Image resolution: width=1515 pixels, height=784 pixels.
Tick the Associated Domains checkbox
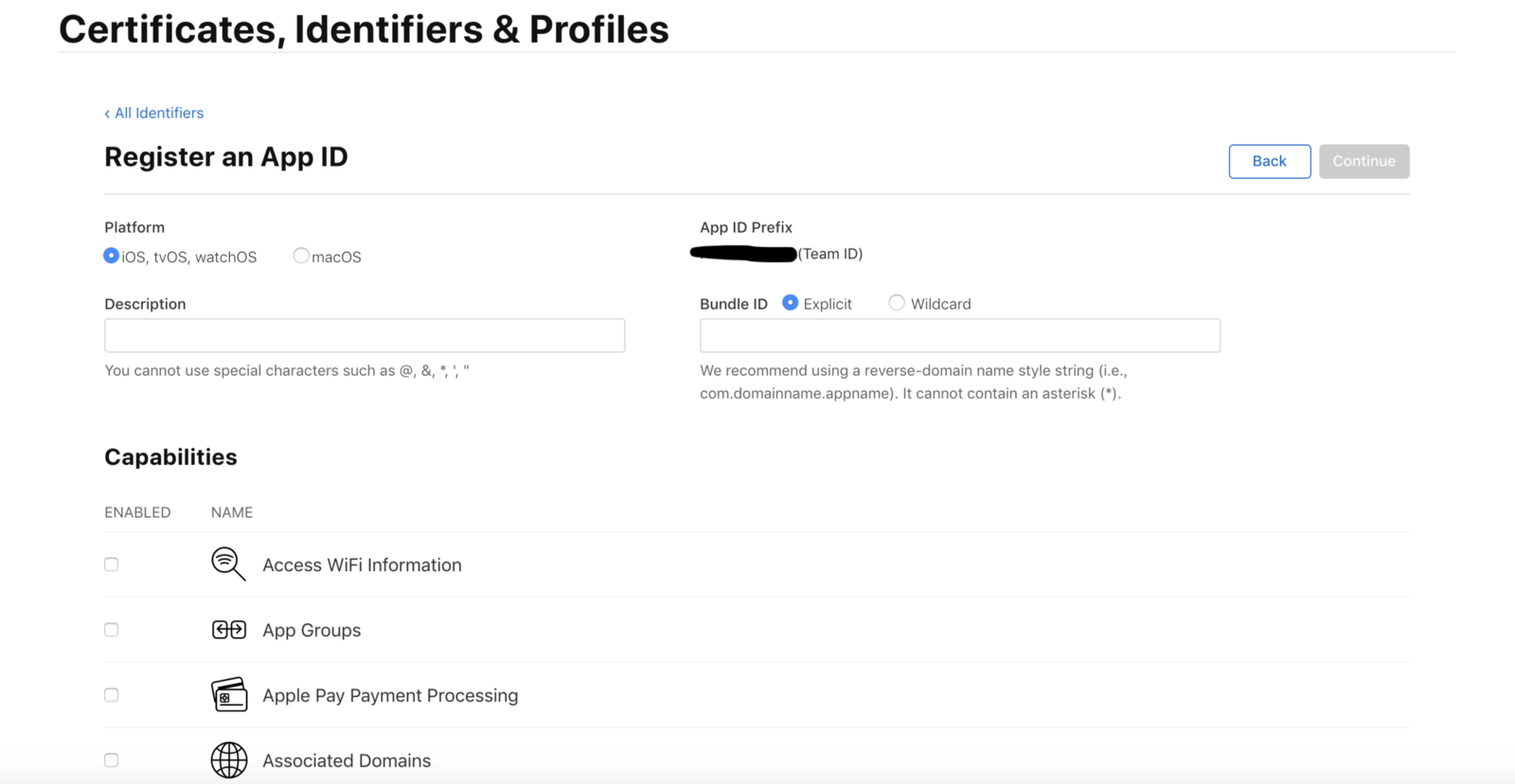(x=112, y=759)
